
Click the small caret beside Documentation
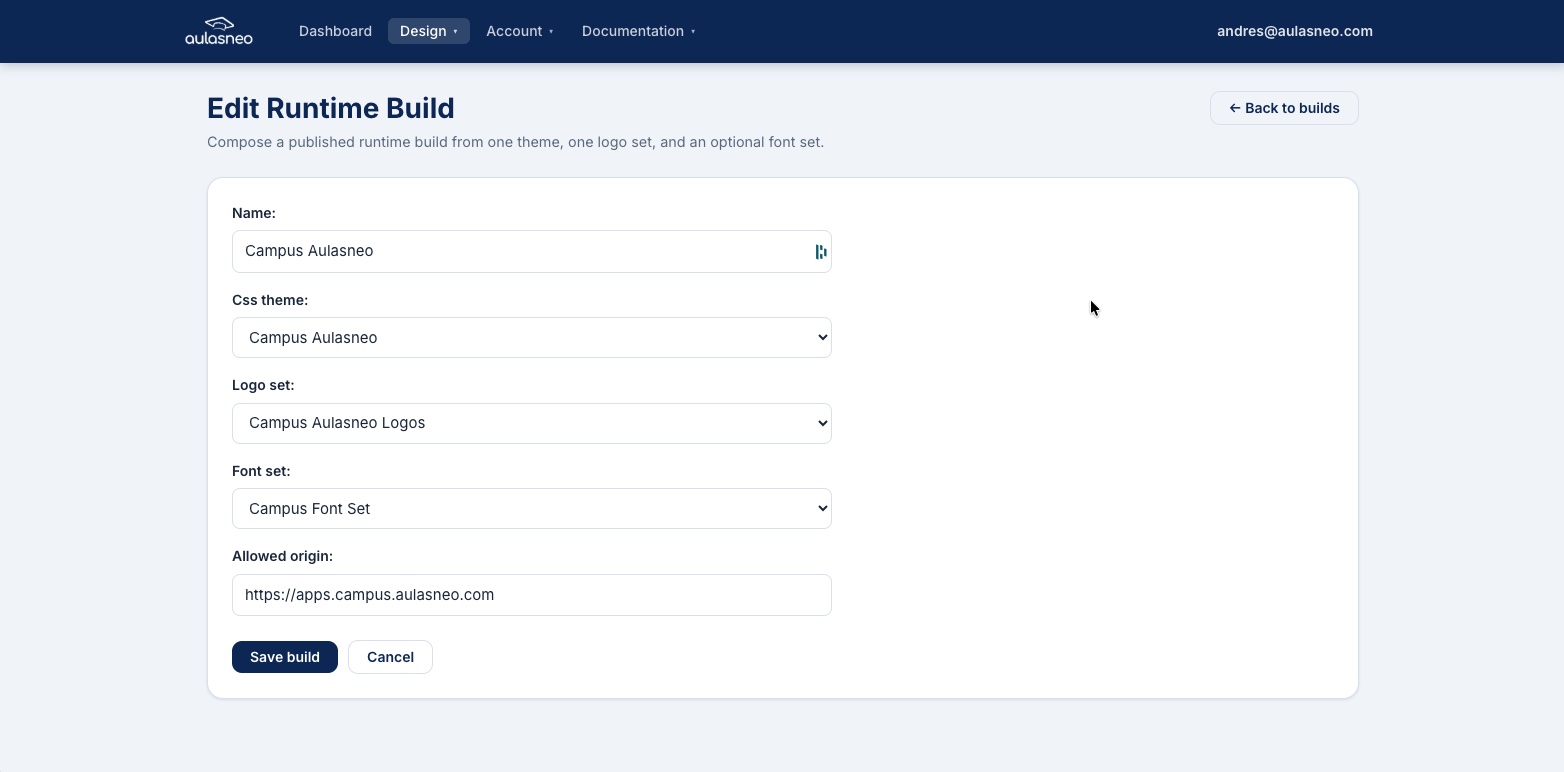click(x=693, y=32)
